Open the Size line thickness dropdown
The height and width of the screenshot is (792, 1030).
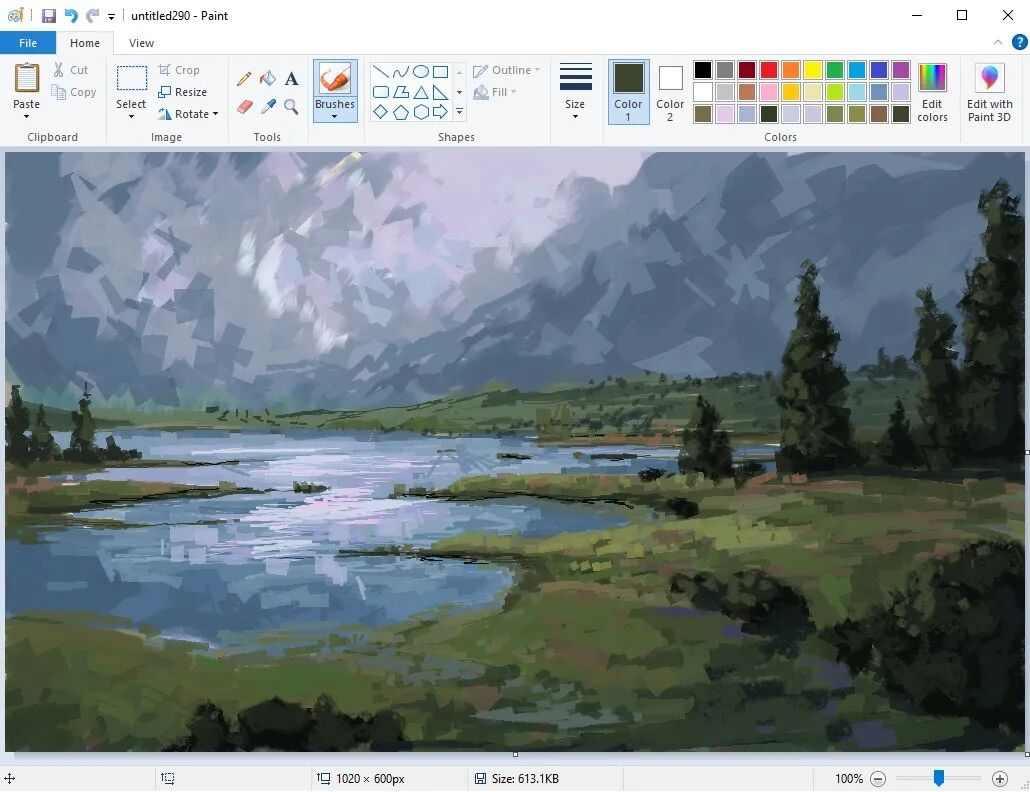pyautogui.click(x=575, y=93)
